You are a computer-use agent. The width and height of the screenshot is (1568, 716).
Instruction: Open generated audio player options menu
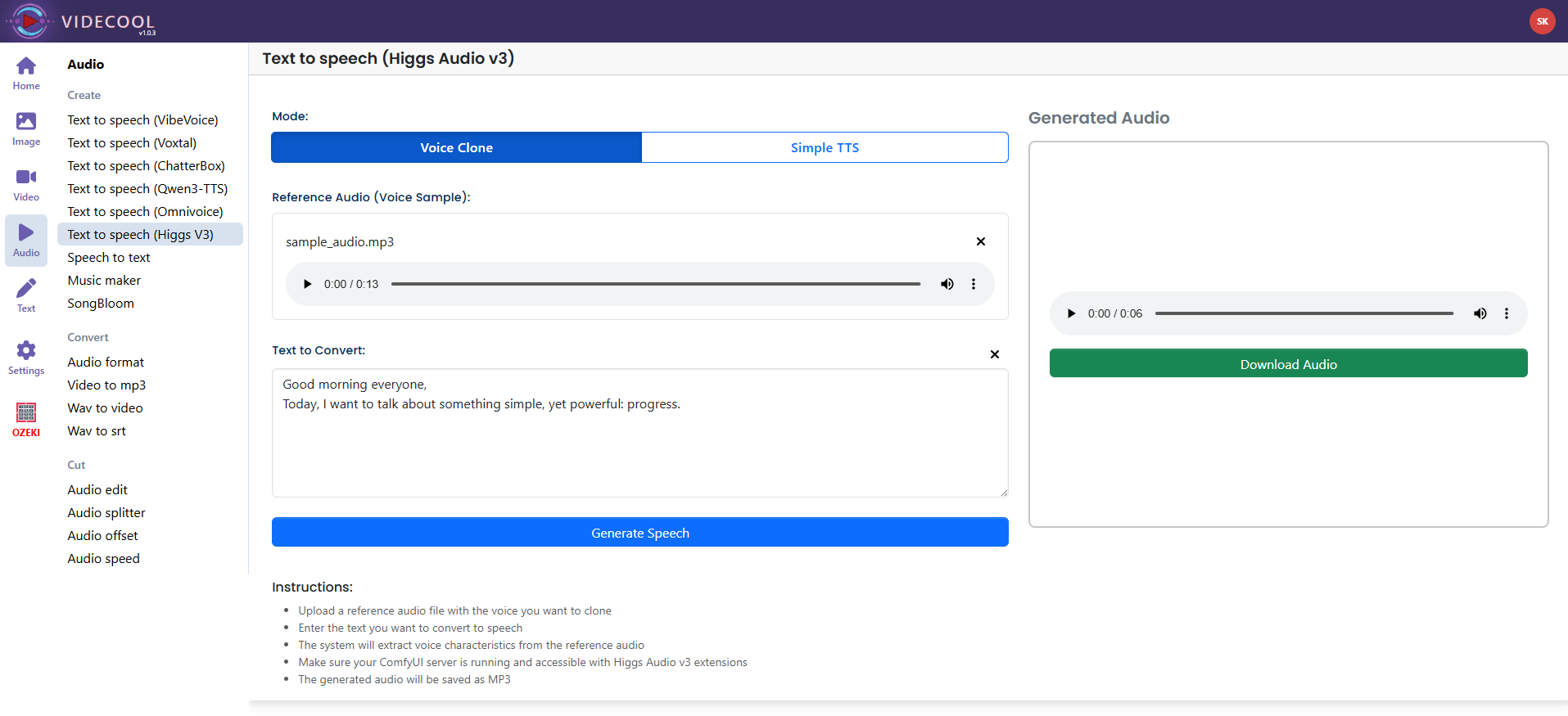click(x=1507, y=313)
